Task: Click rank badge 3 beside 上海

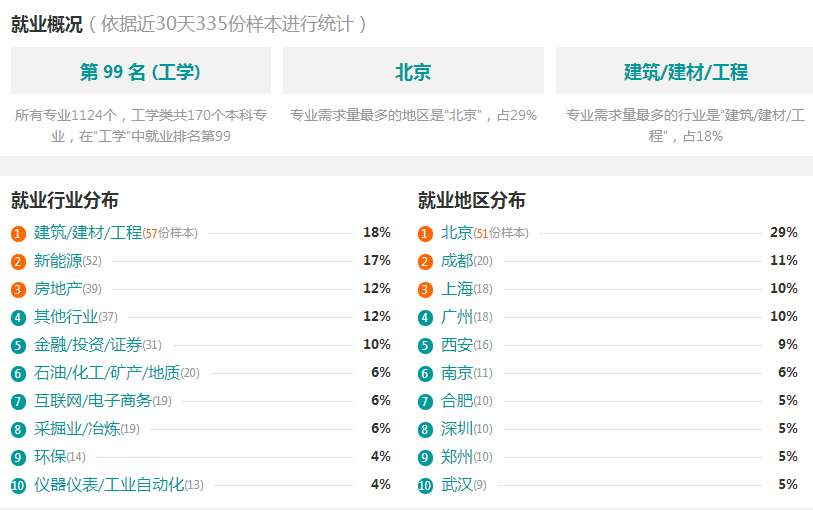Action: 425,290
